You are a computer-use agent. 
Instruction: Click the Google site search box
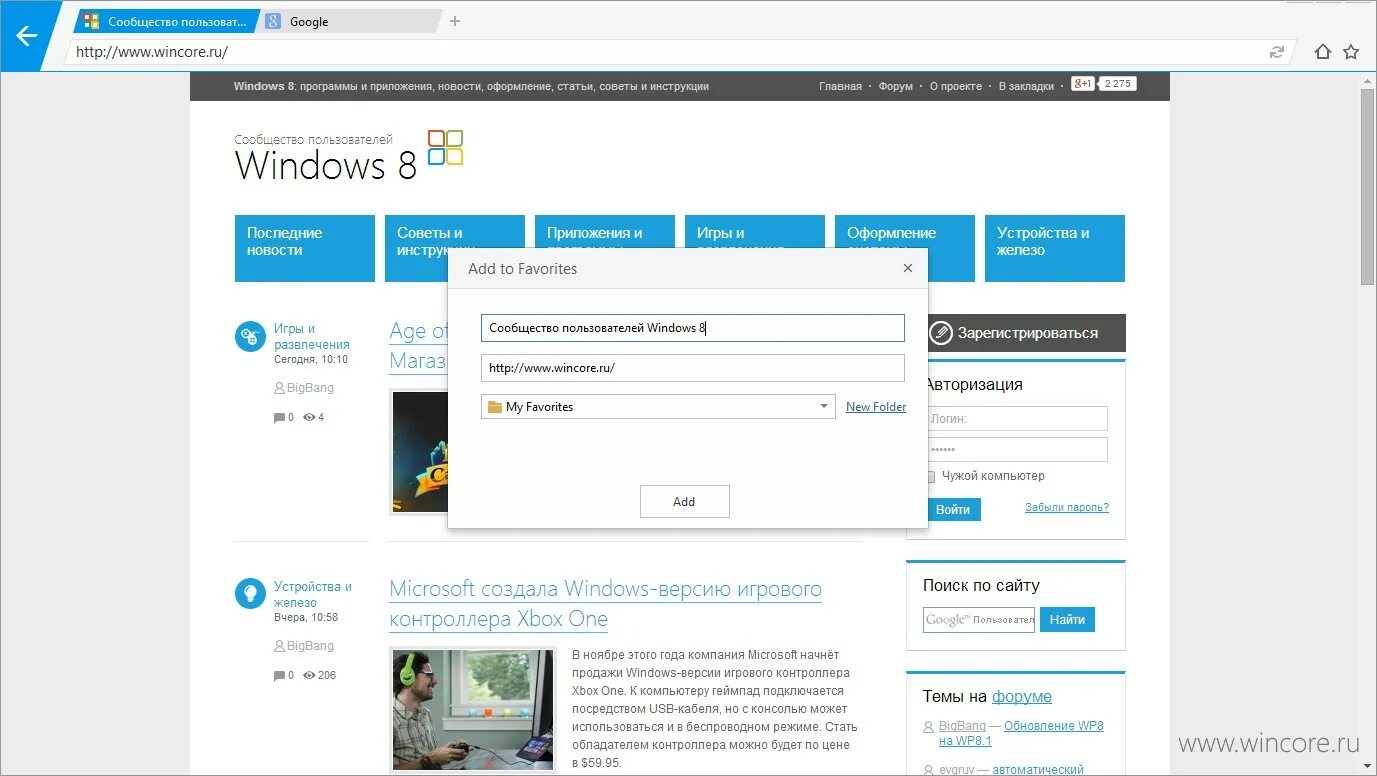point(979,620)
